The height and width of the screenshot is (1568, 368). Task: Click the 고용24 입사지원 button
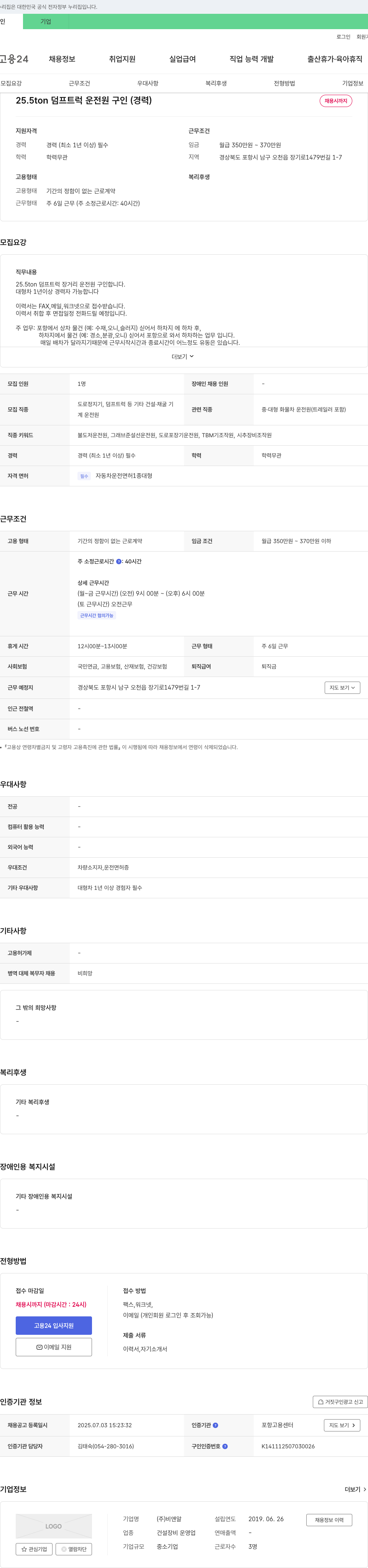(x=54, y=1326)
